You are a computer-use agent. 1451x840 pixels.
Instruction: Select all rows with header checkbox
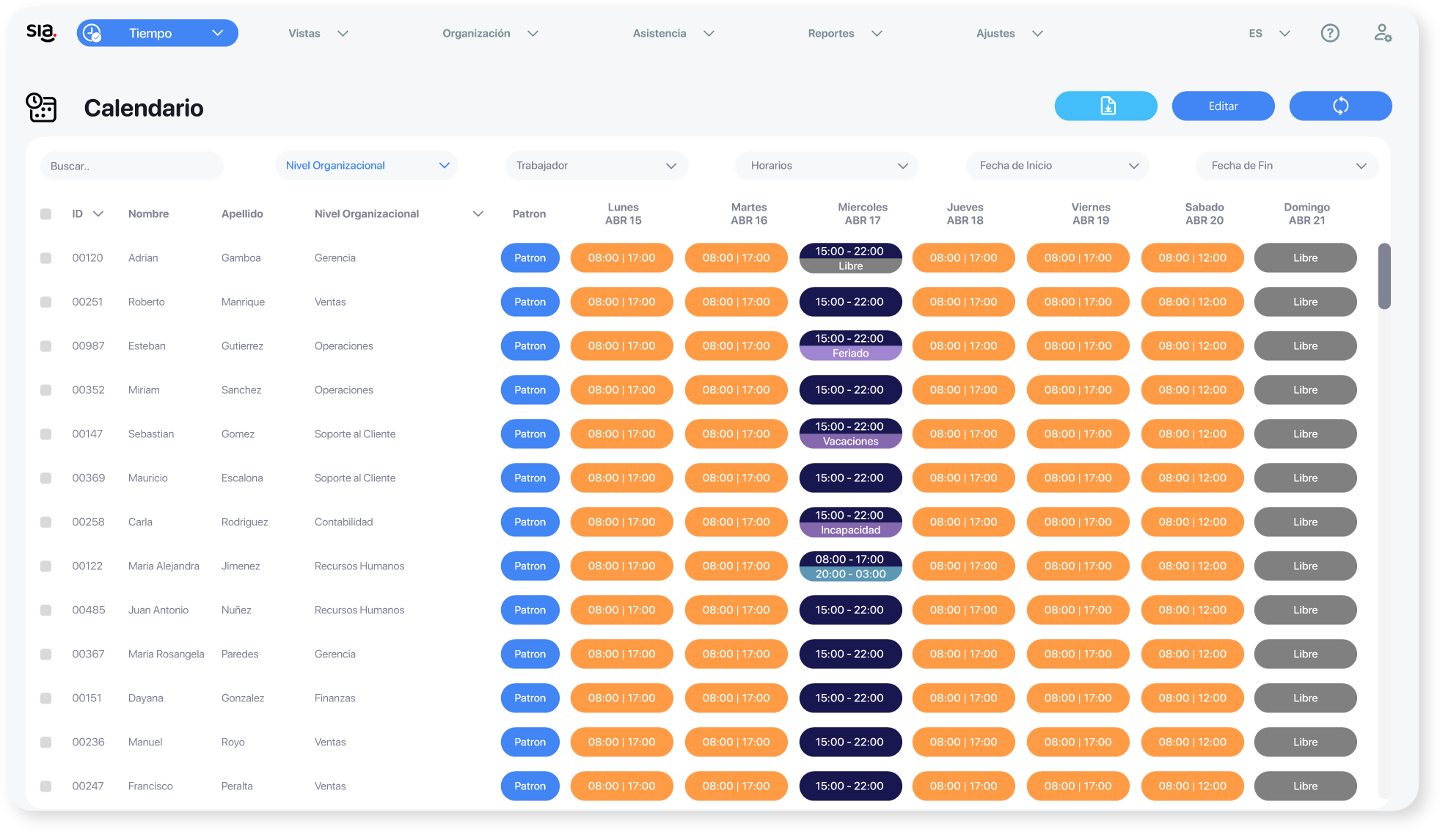pyautogui.click(x=45, y=214)
